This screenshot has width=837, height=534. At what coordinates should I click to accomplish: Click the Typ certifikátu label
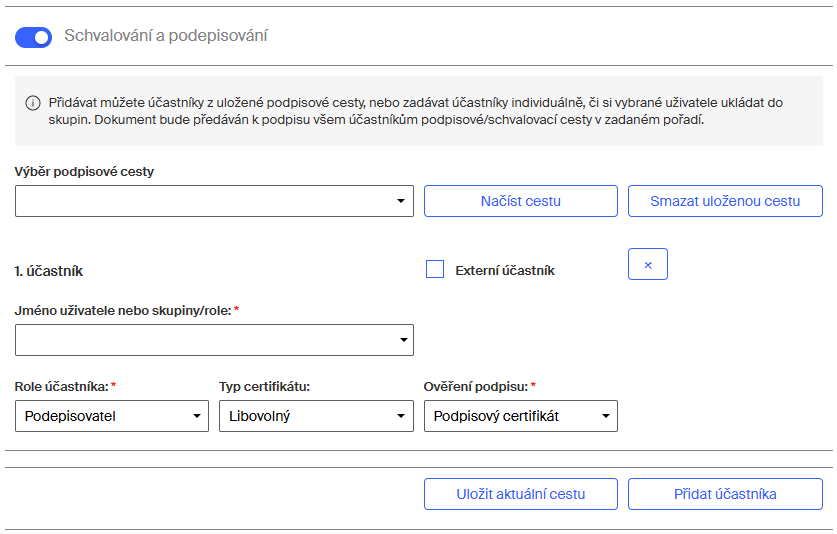click(264, 387)
